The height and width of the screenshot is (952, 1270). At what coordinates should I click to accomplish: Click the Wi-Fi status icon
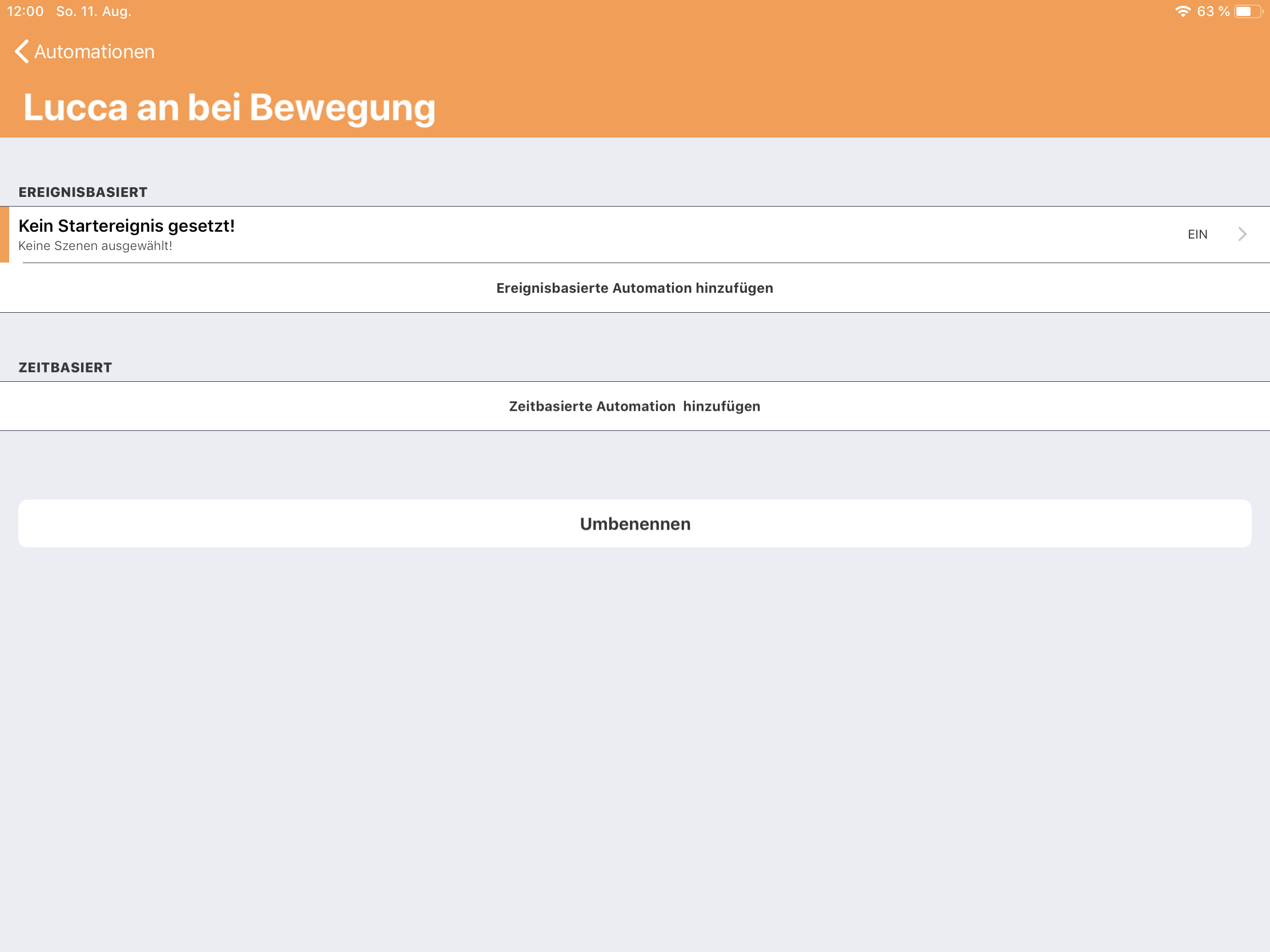pyautogui.click(x=1182, y=11)
